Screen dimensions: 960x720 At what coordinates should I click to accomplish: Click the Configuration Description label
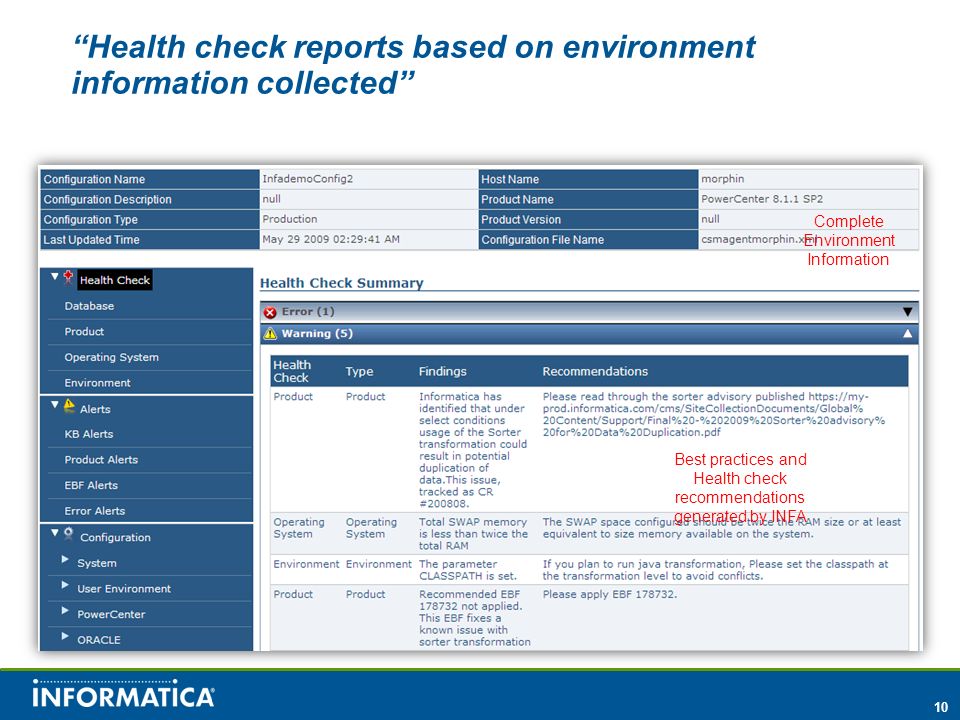[107, 200]
